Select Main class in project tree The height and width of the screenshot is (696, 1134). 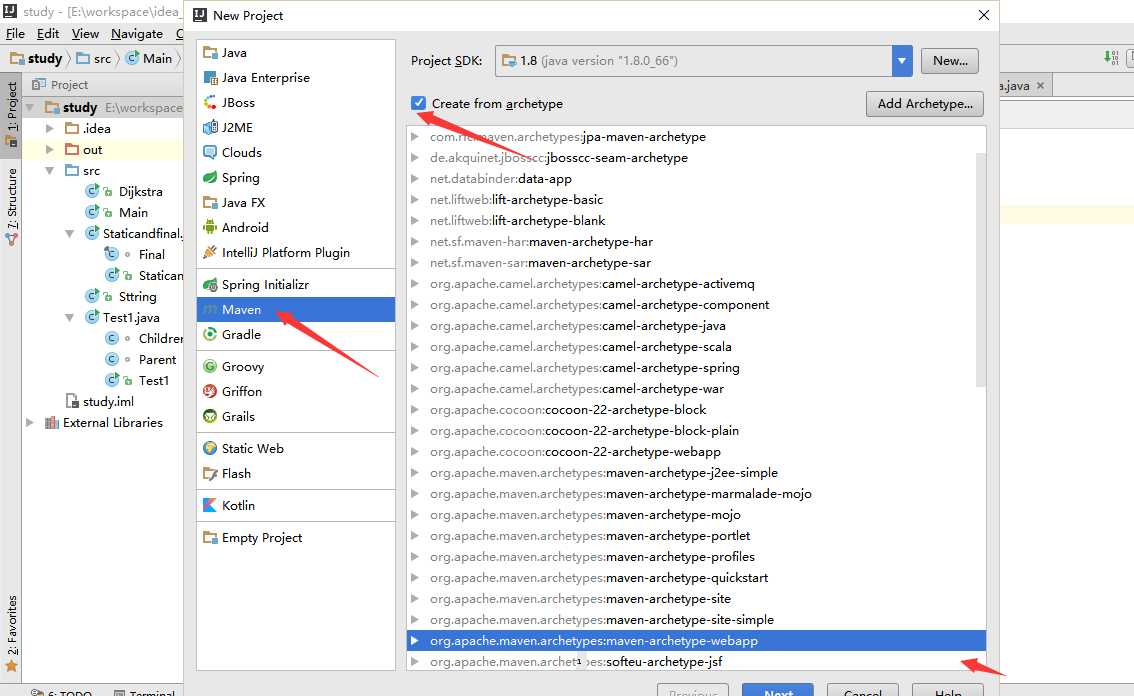133,212
